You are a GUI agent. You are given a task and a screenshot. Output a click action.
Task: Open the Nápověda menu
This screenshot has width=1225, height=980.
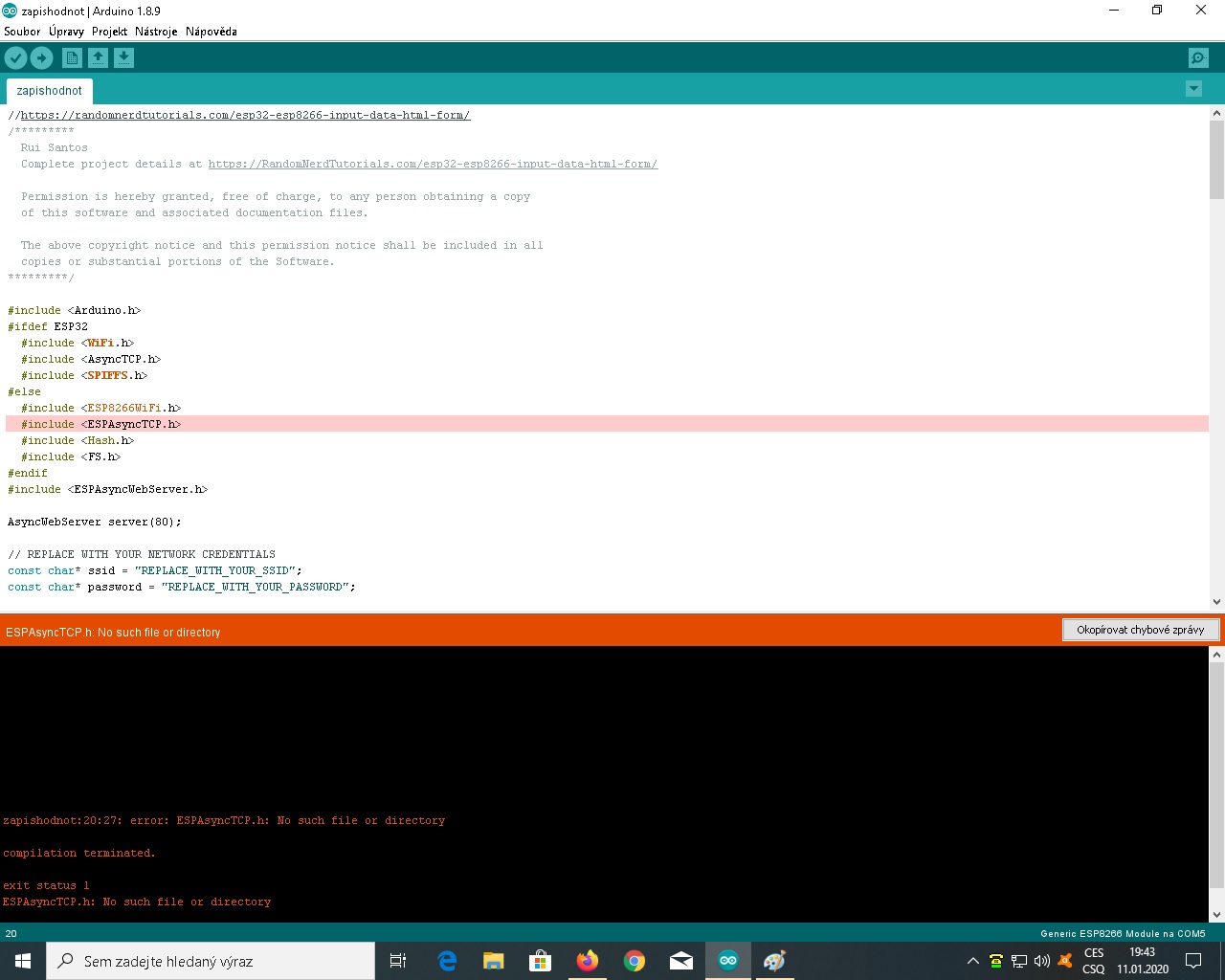coord(212,32)
